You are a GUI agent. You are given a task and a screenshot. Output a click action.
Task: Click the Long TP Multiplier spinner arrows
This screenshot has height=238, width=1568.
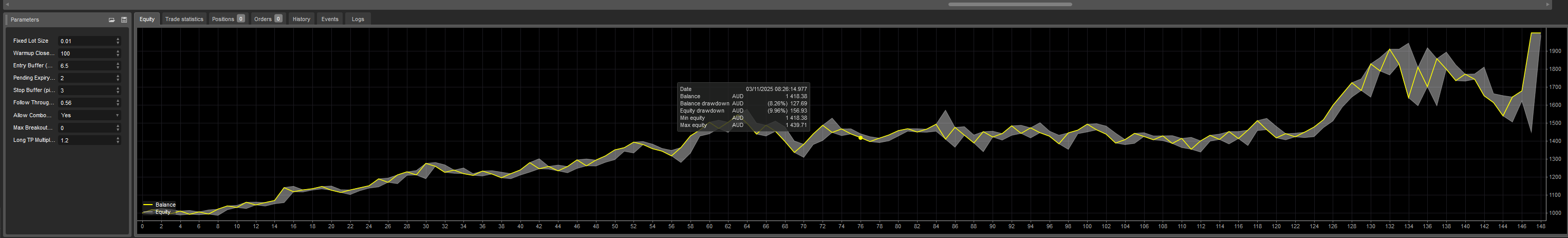[118, 140]
